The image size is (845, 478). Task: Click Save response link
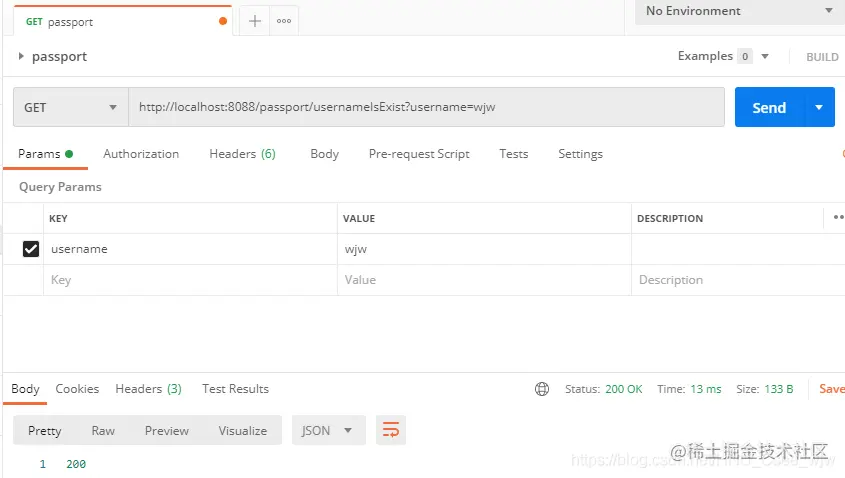[x=832, y=389]
